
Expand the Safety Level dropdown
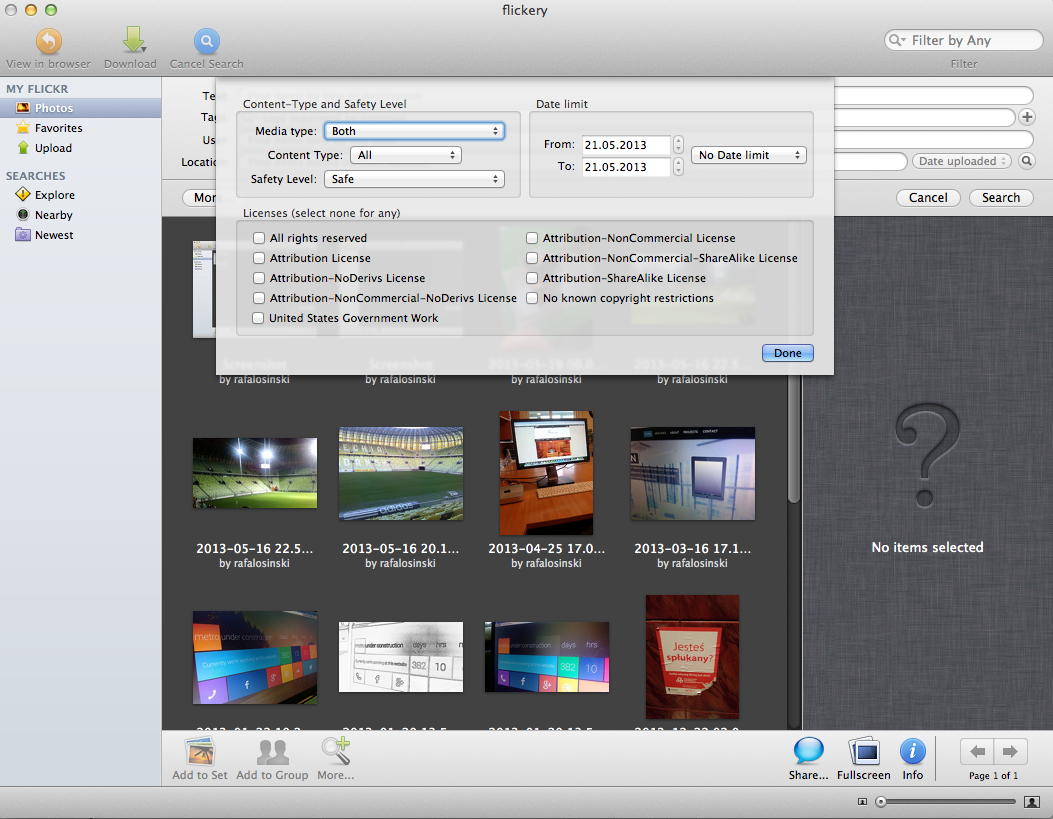click(414, 179)
